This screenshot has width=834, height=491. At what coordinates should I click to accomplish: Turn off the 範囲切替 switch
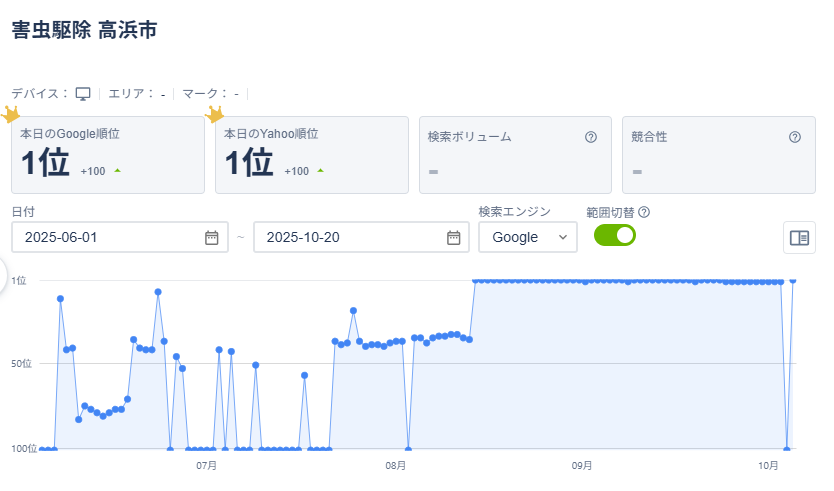615,236
